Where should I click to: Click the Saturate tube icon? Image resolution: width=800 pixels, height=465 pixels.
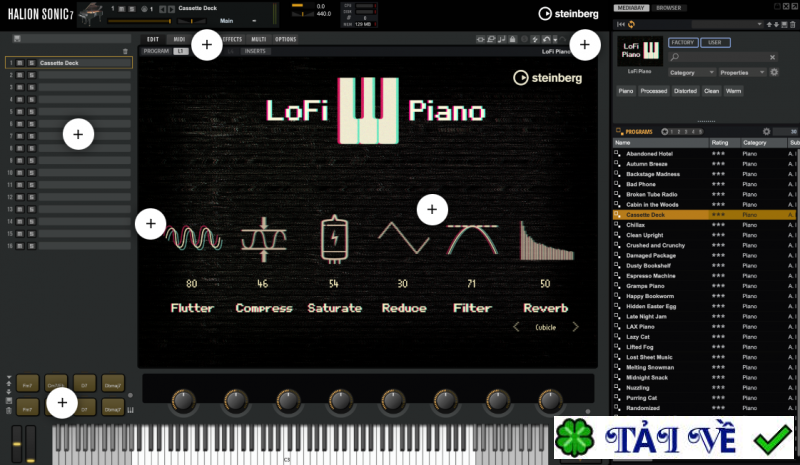[334, 239]
